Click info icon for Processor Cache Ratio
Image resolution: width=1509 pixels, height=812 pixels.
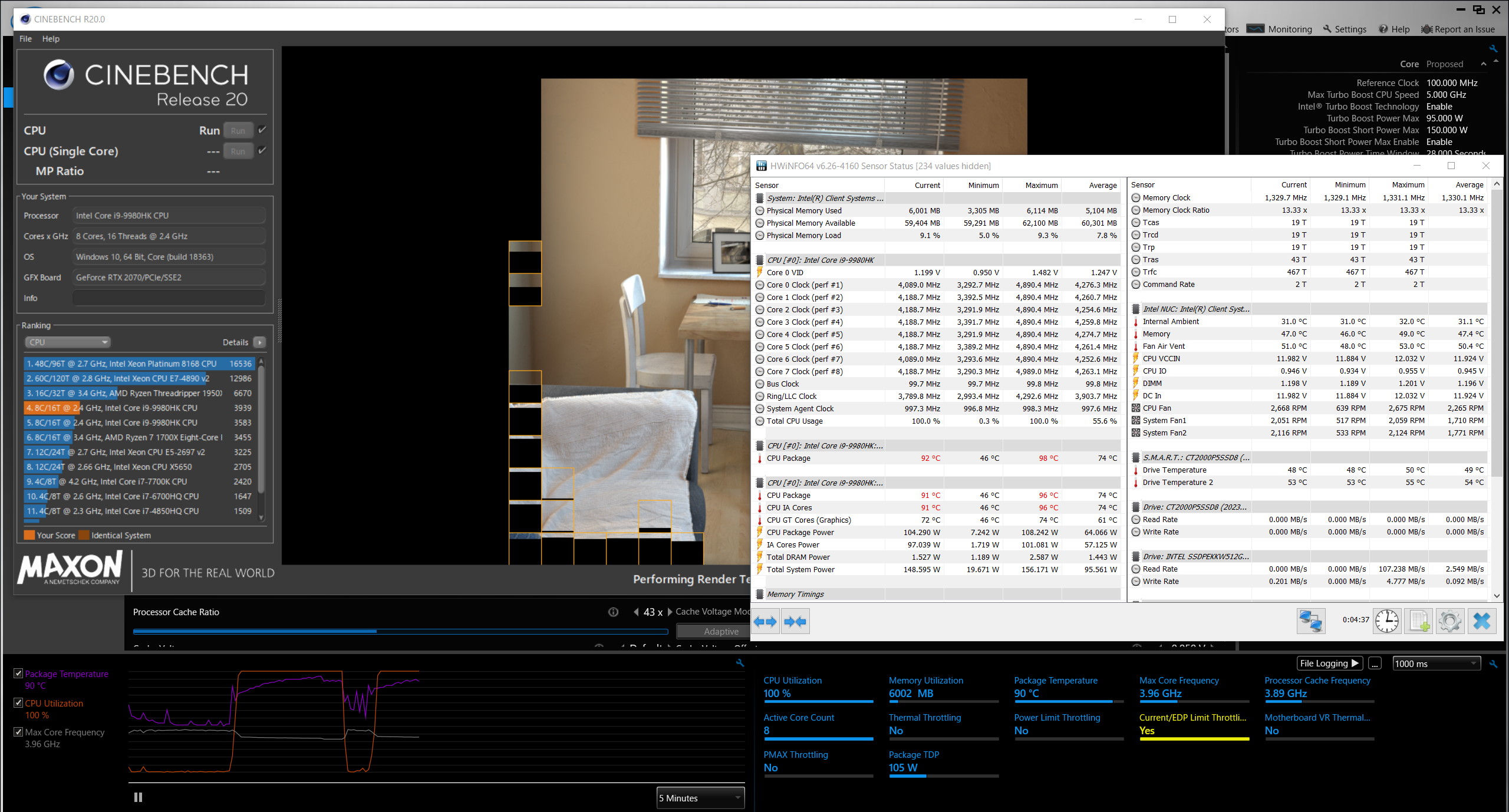coord(613,612)
